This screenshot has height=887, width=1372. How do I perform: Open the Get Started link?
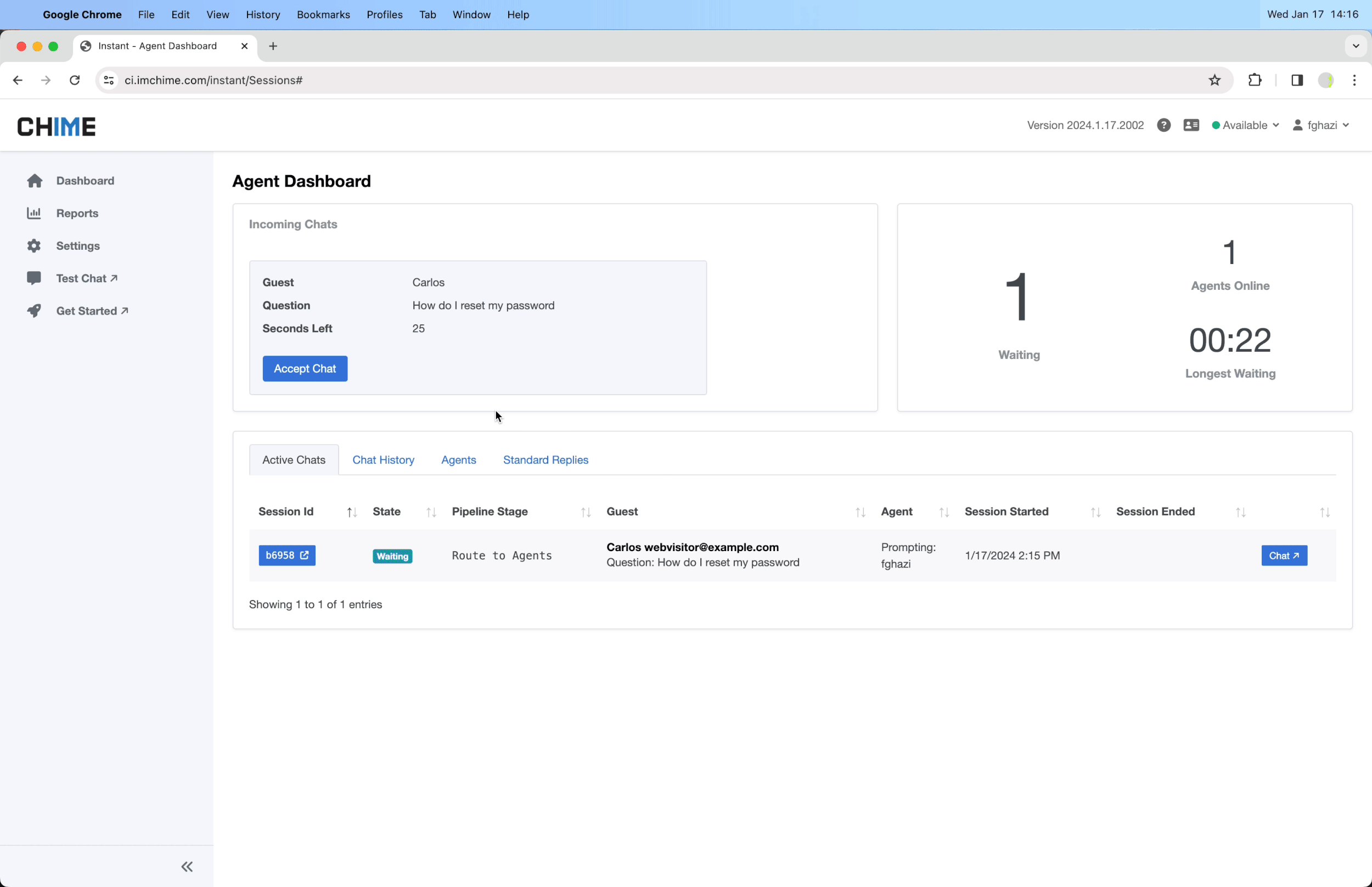pos(92,311)
